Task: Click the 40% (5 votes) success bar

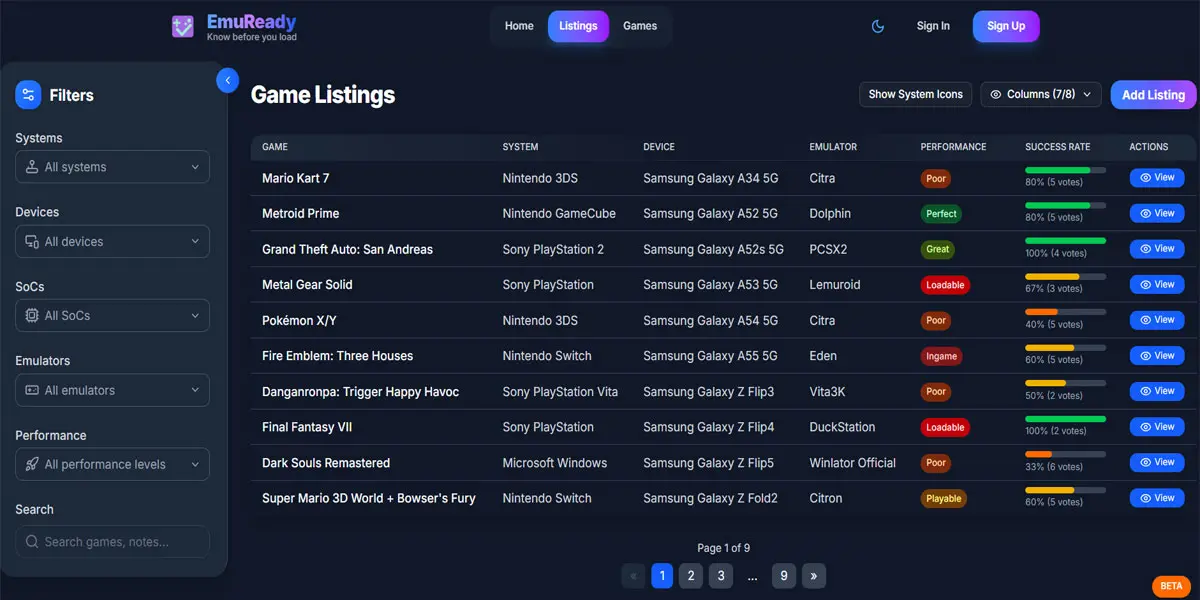Action: coord(1066,312)
